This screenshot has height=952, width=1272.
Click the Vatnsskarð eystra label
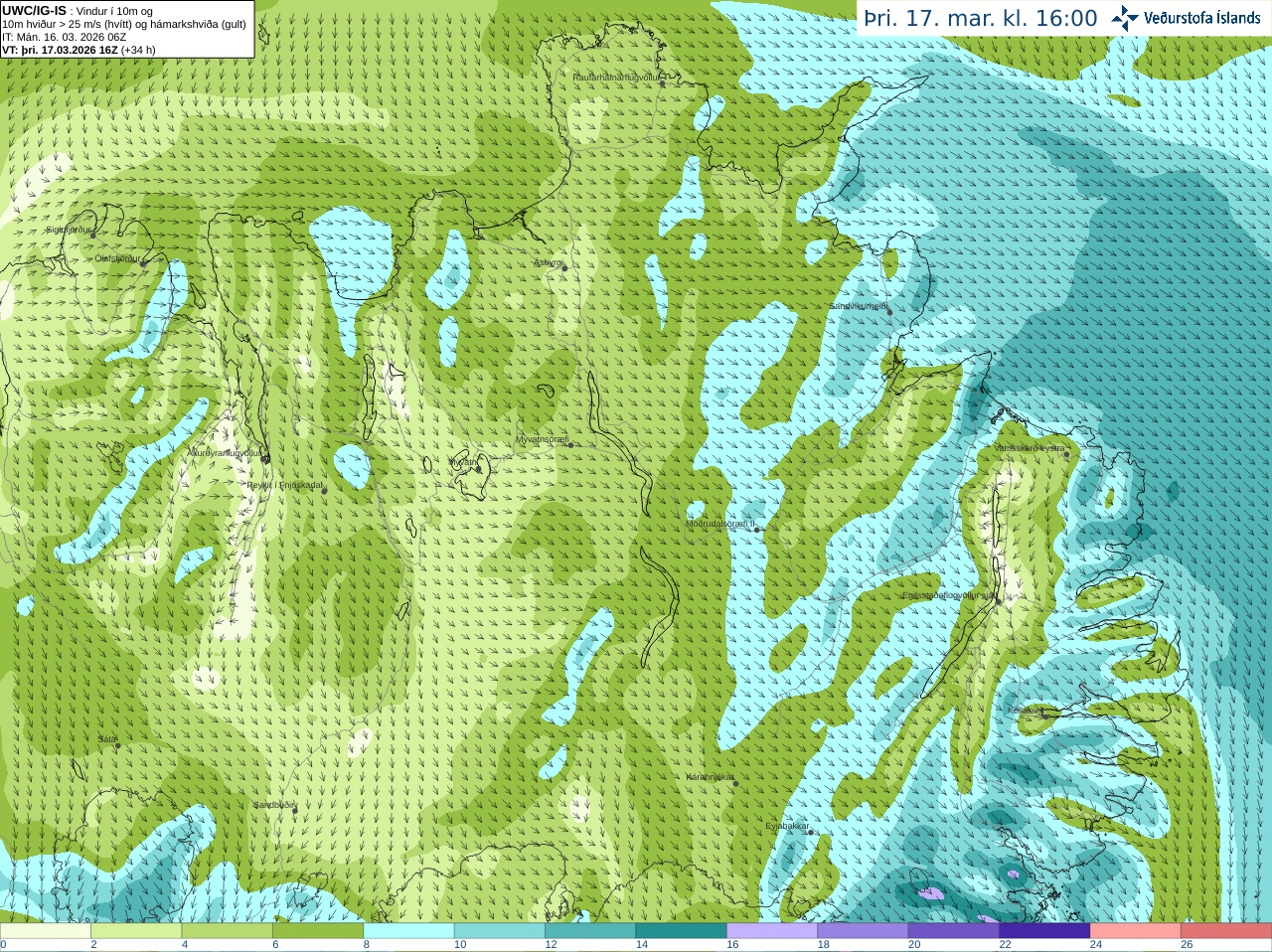pos(1030,448)
